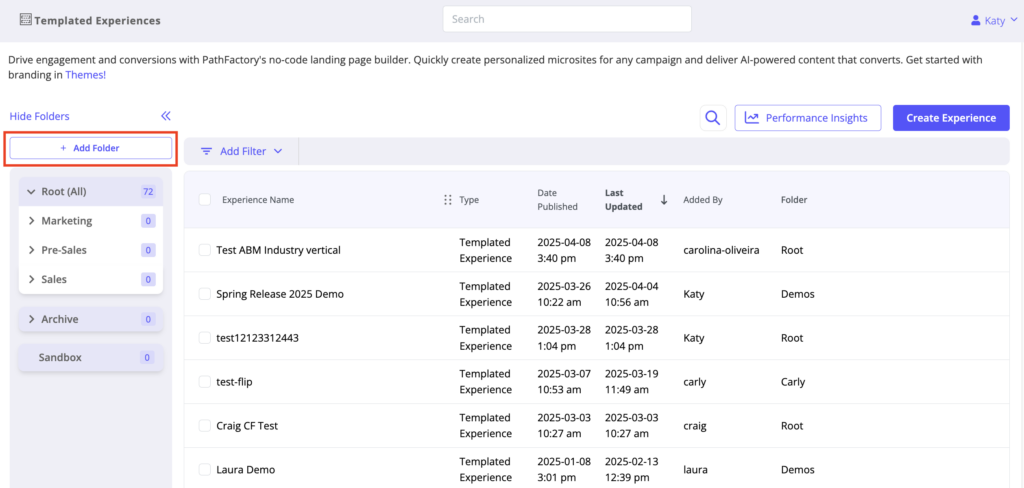1024x488 pixels.
Task: Open Performance Insights
Action: coord(808,118)
